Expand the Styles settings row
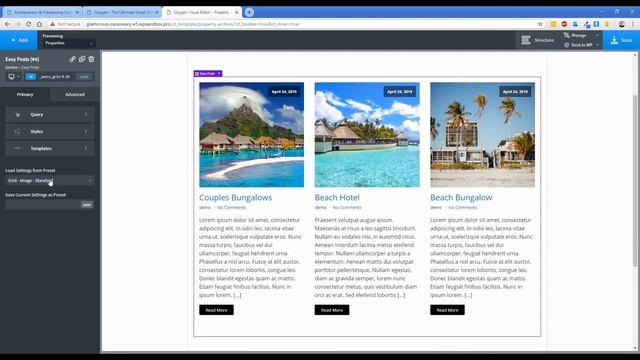 click(x=50, y=131)
